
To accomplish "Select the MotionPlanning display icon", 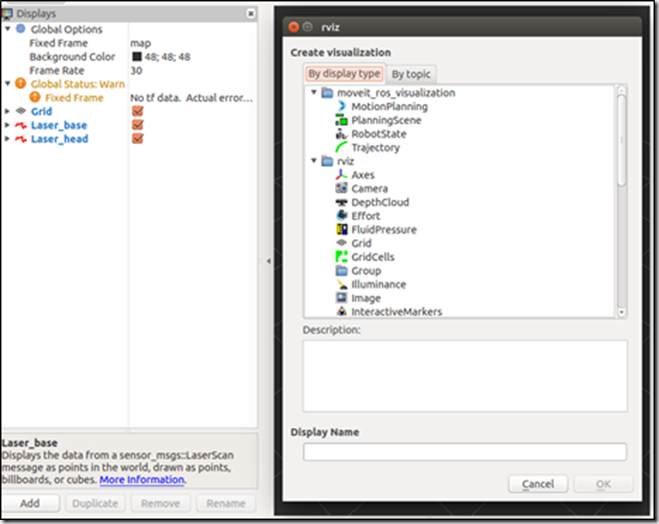I will (342, 106).
